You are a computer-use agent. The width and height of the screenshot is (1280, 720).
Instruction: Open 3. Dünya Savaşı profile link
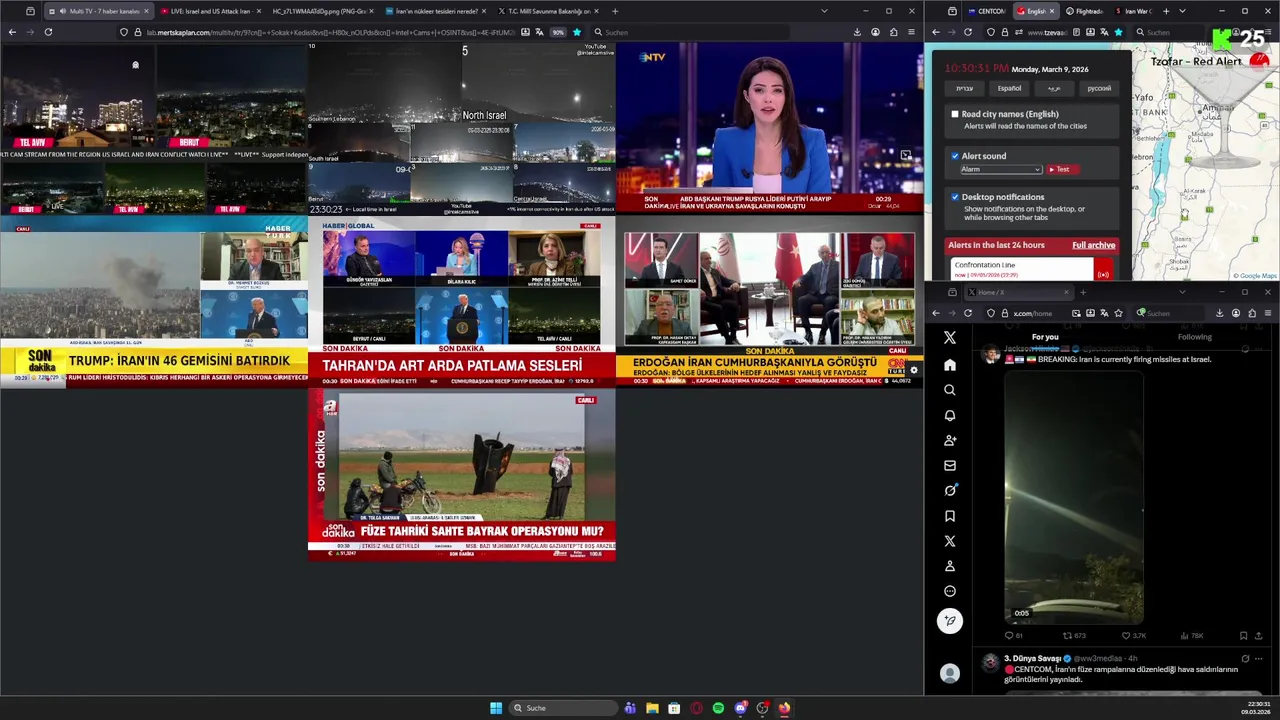click(1032, 658)
